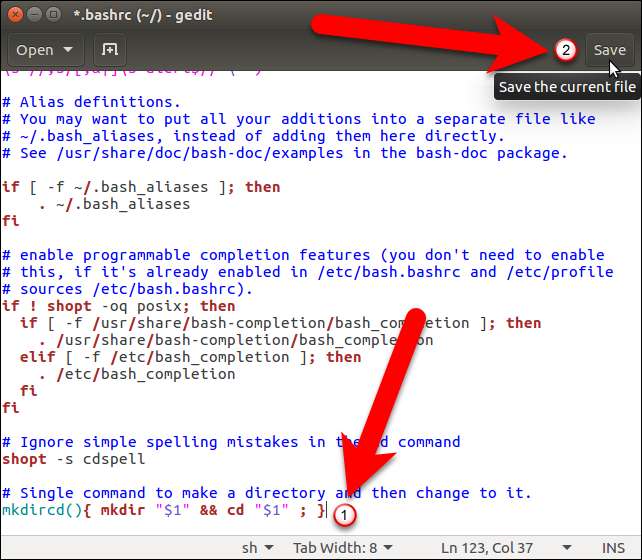Create a new document with the toolbar icon
The image size is (642, 560).
(109, 50)
